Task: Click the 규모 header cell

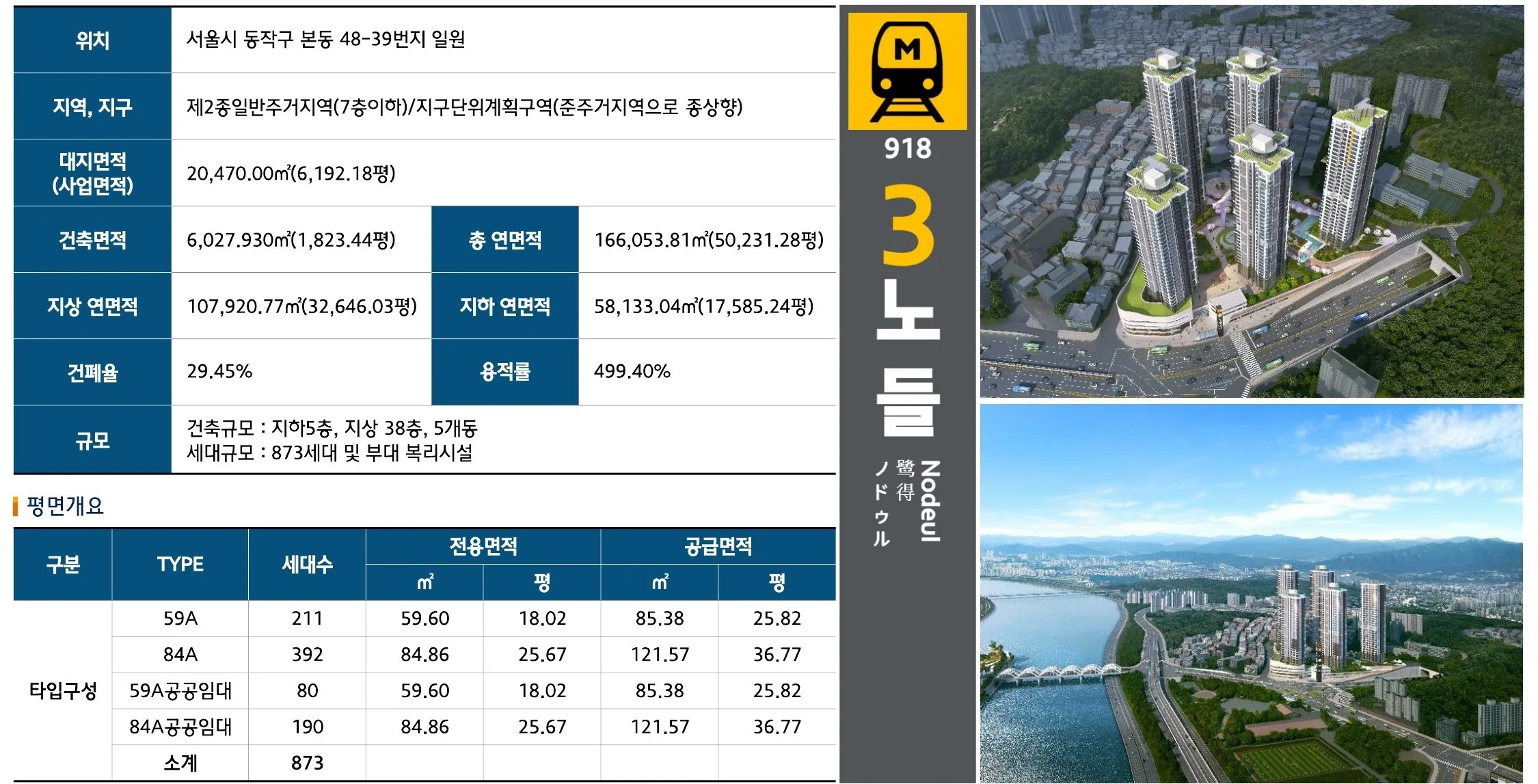Action: [92, 440]
